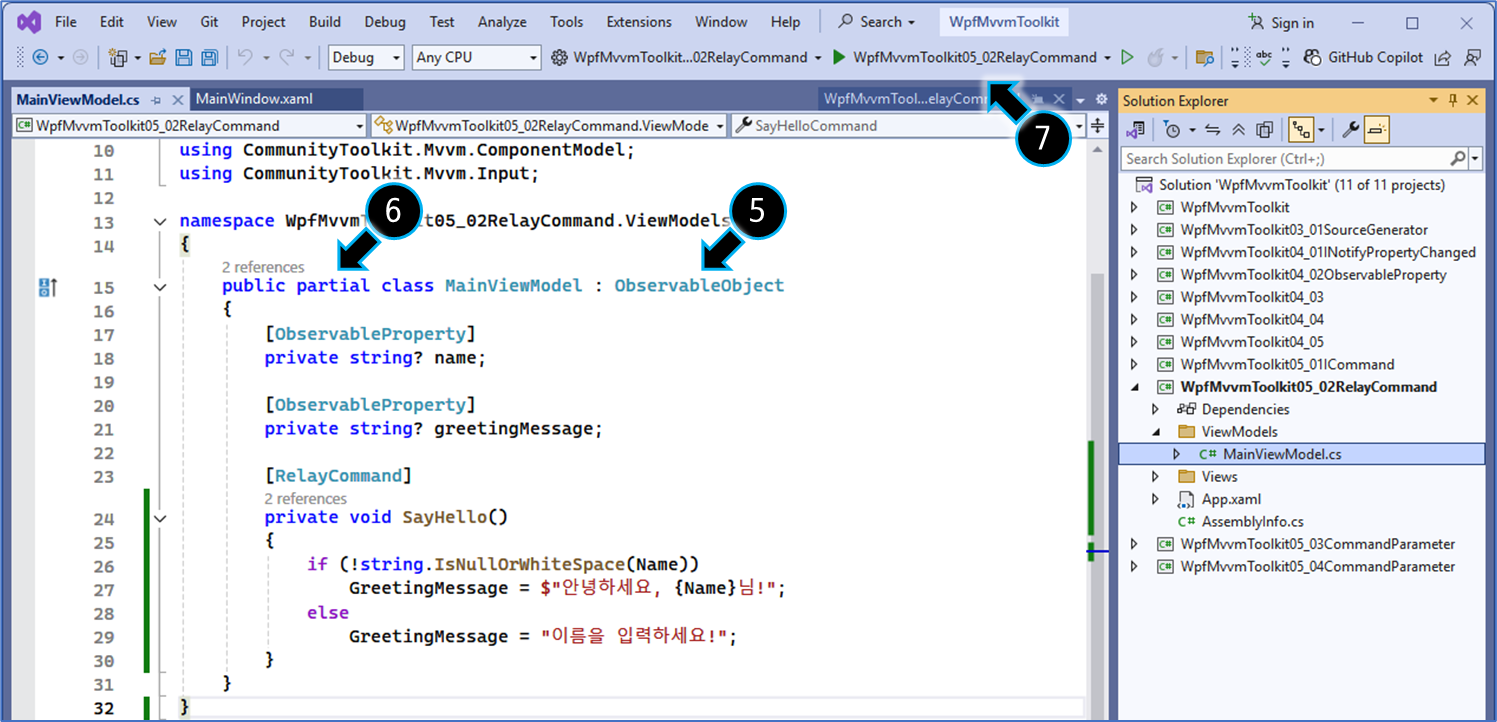
Task: Start debugging with the filled green play button
Action: click(x=840, y=58)
